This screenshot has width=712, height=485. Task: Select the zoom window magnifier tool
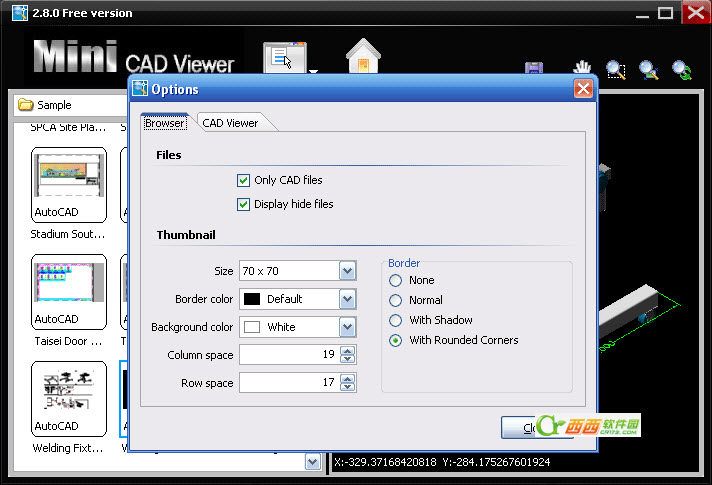[616, 70]
